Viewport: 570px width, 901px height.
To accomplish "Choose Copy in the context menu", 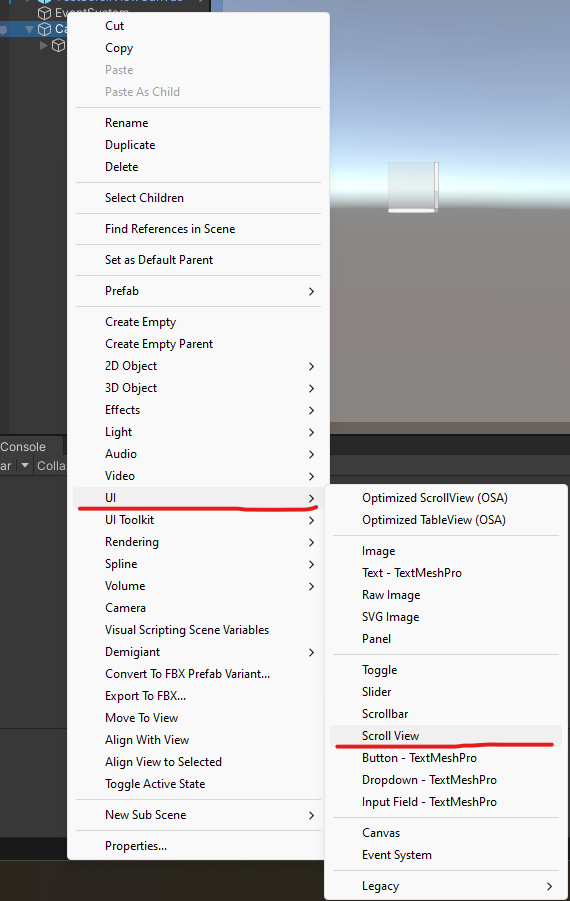I will 198,48.
